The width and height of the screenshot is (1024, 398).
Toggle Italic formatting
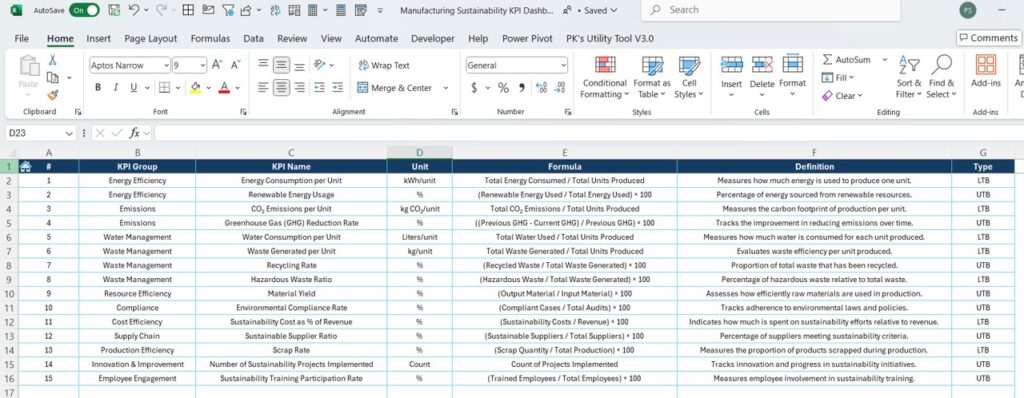point(116,88)
